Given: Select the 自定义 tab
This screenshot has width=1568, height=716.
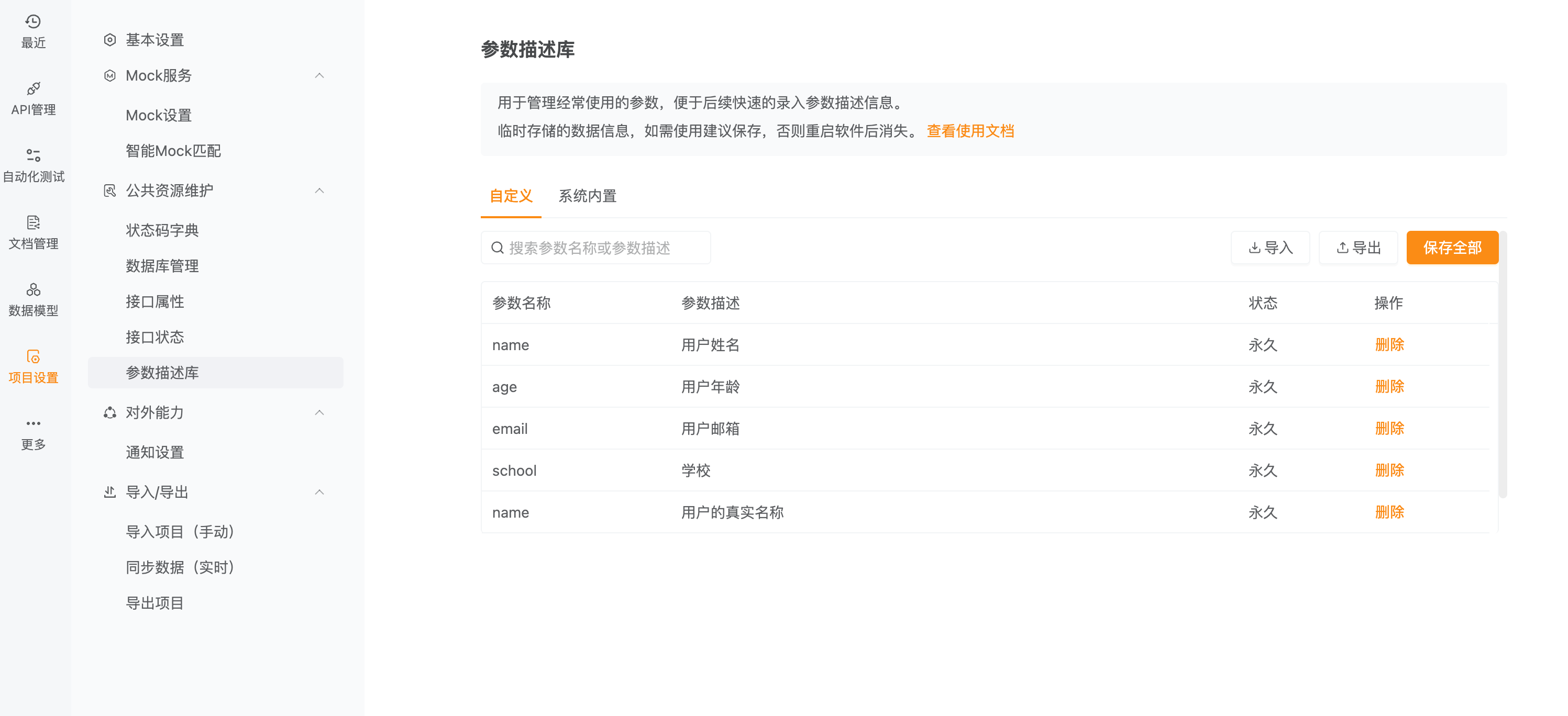Looking at the screenshot, I should 511,196.
